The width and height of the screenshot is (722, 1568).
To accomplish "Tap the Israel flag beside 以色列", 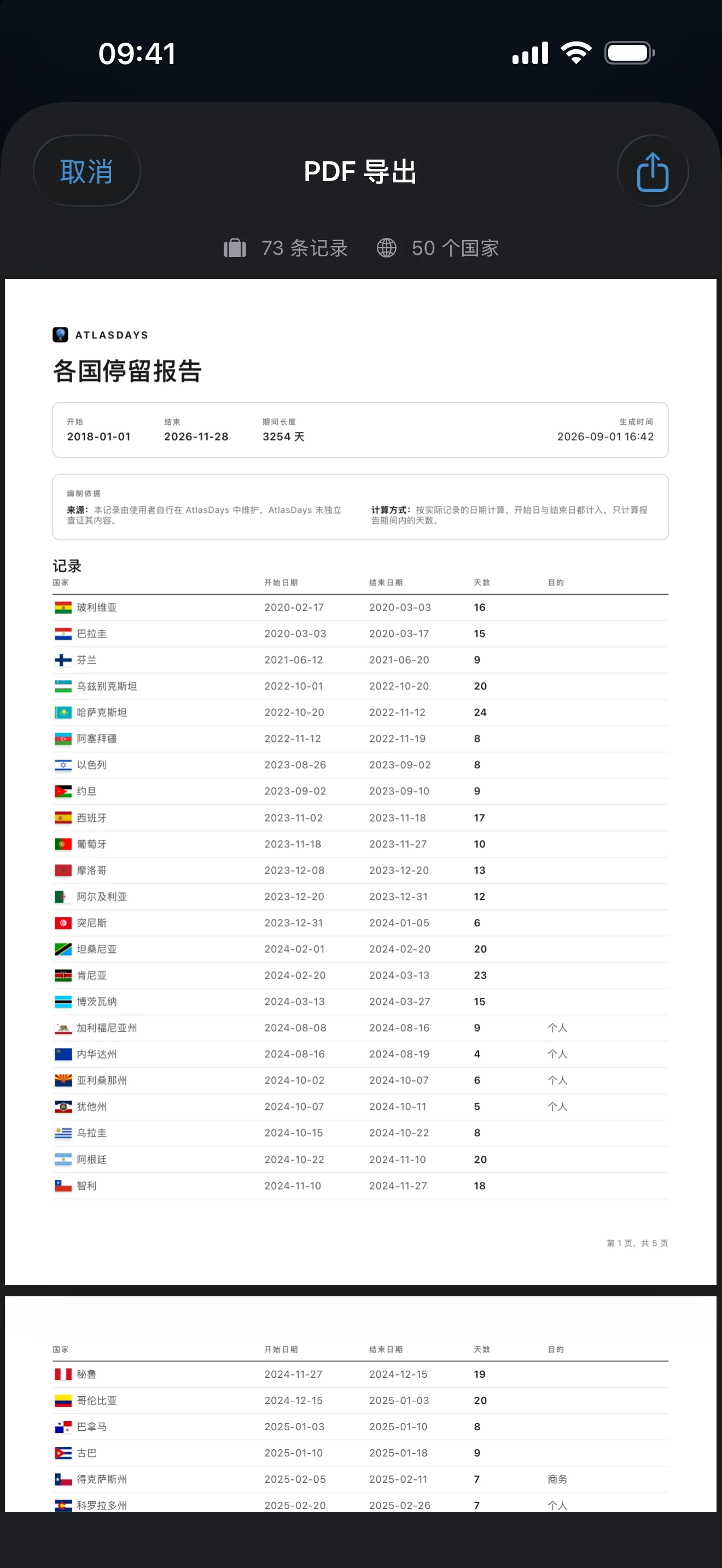I will [63, 765].
